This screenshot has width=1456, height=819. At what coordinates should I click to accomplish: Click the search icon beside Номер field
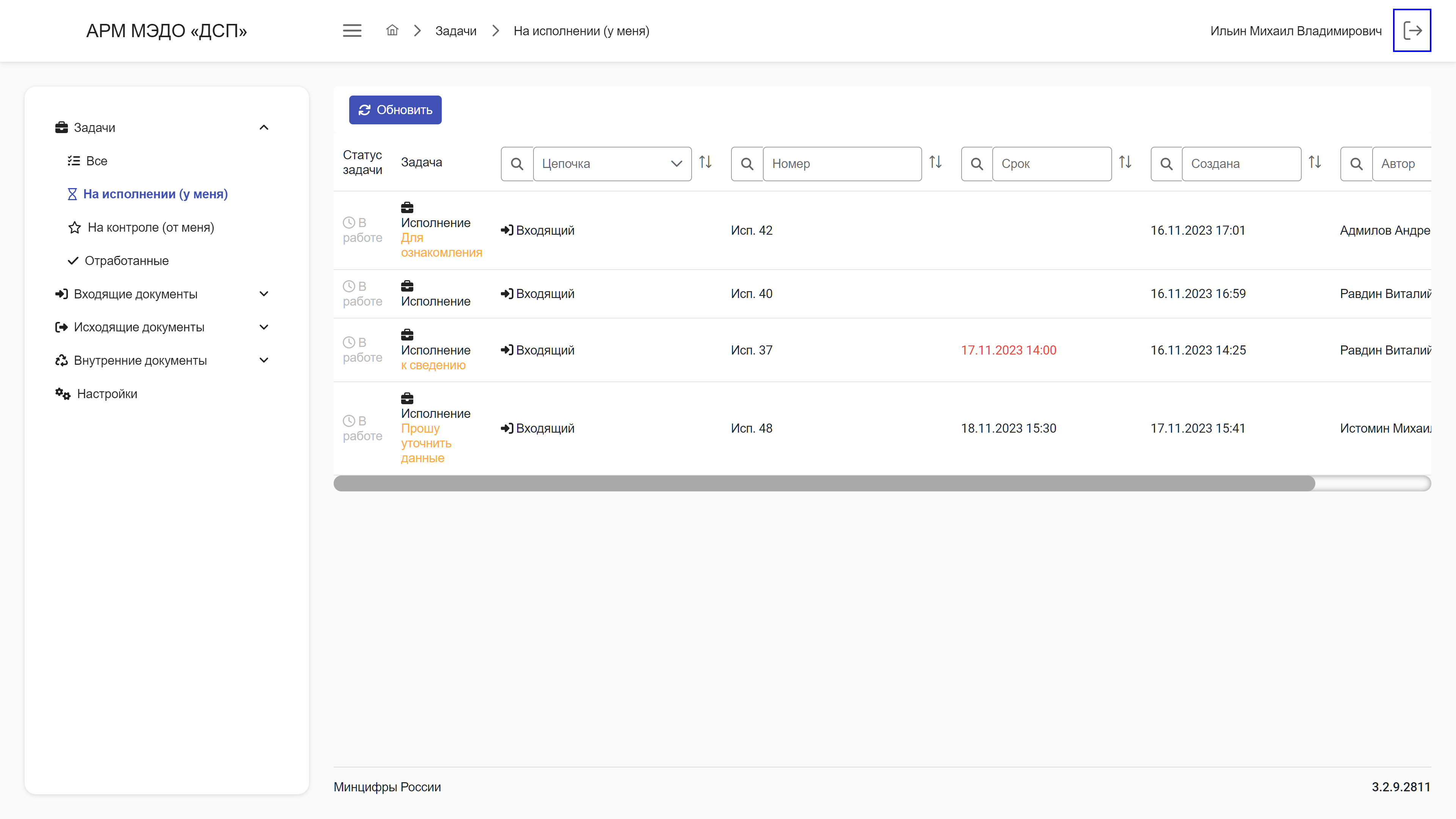click(x=747, y=164)
